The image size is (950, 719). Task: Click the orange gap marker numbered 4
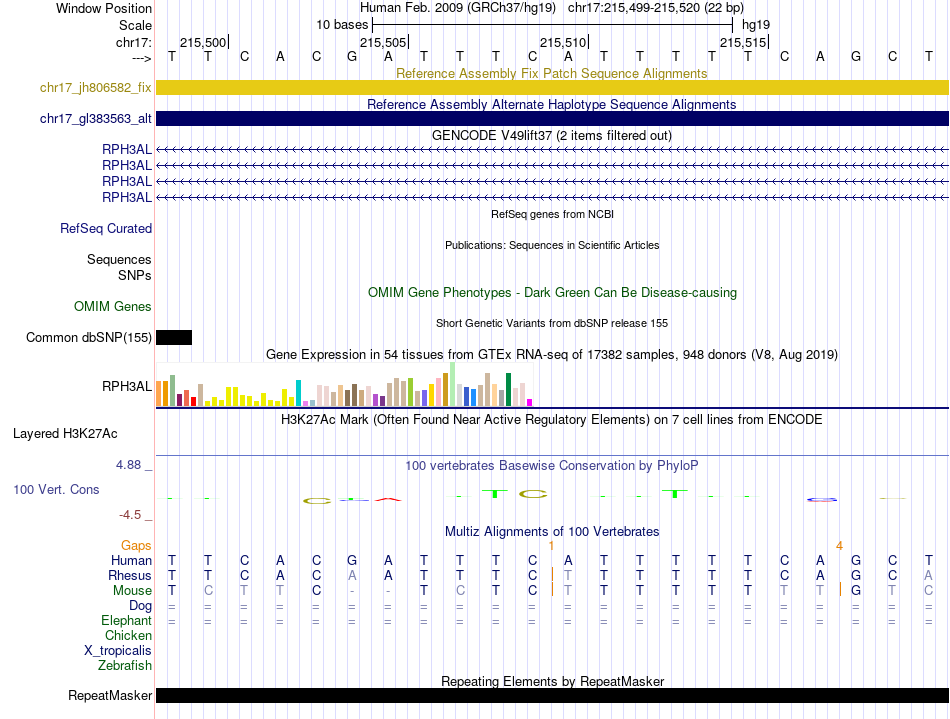point(839,546)
